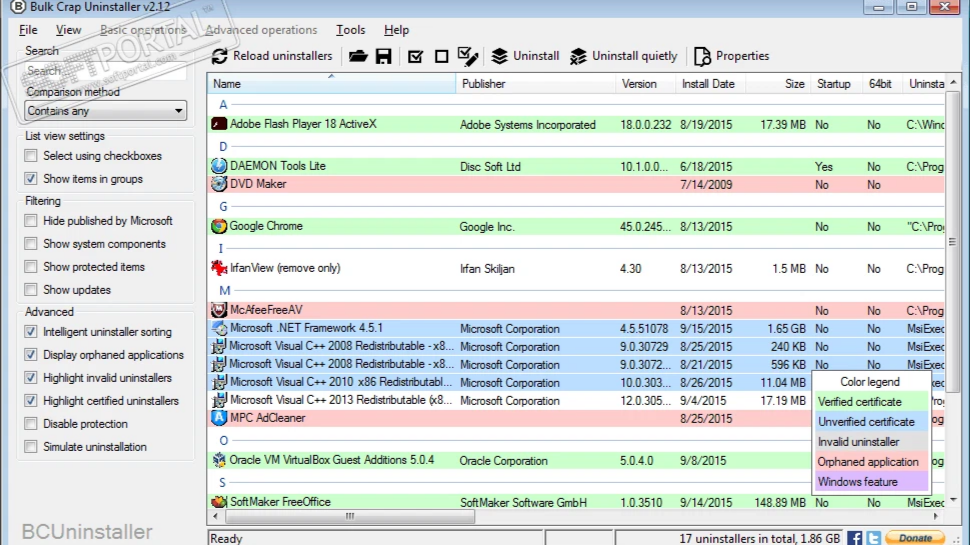Click the Visual C++ 2010 x86 icon
This screenshot has width=970, height=545.
click(218, 382)
